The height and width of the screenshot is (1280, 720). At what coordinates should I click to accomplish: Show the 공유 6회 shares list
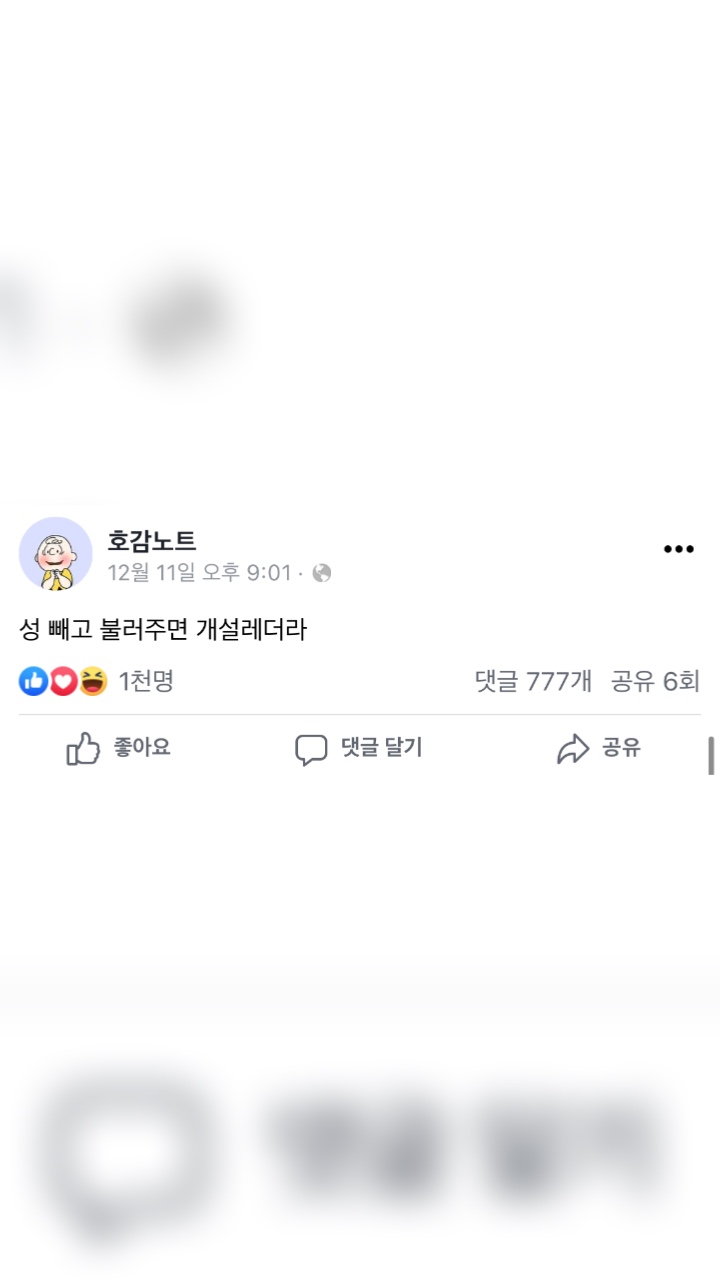point(655,682)
